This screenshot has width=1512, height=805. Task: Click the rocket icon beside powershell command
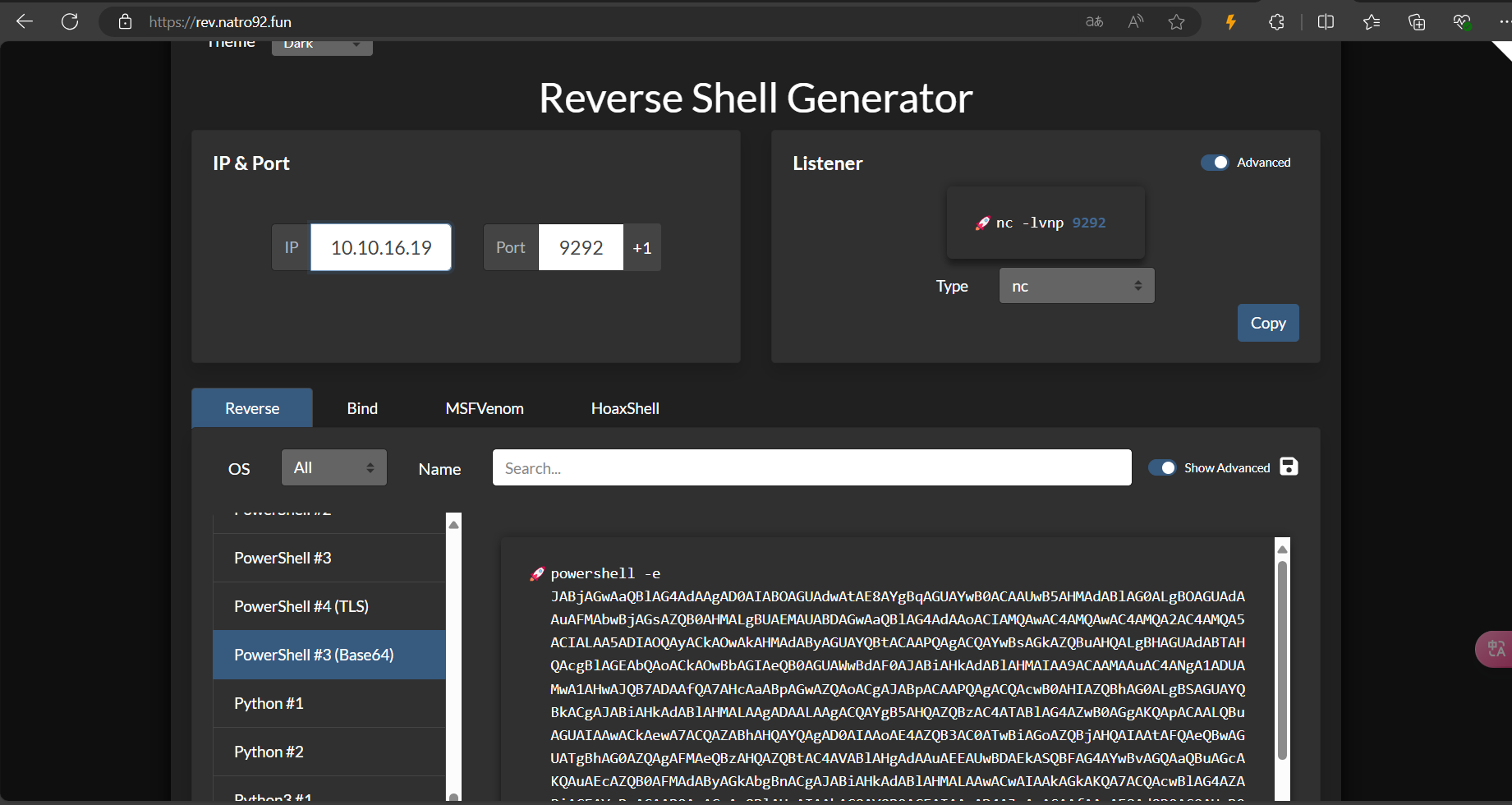[x=537, y=573]
